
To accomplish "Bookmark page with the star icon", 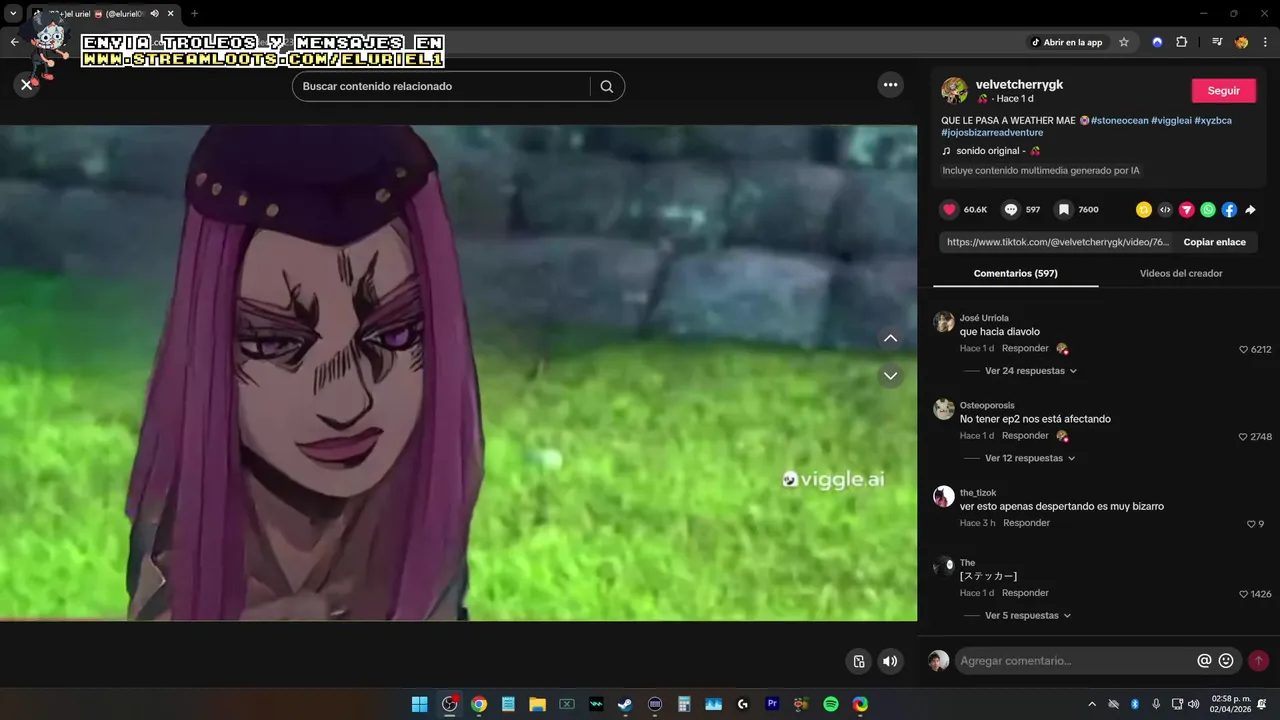I will coord(1123,42).
